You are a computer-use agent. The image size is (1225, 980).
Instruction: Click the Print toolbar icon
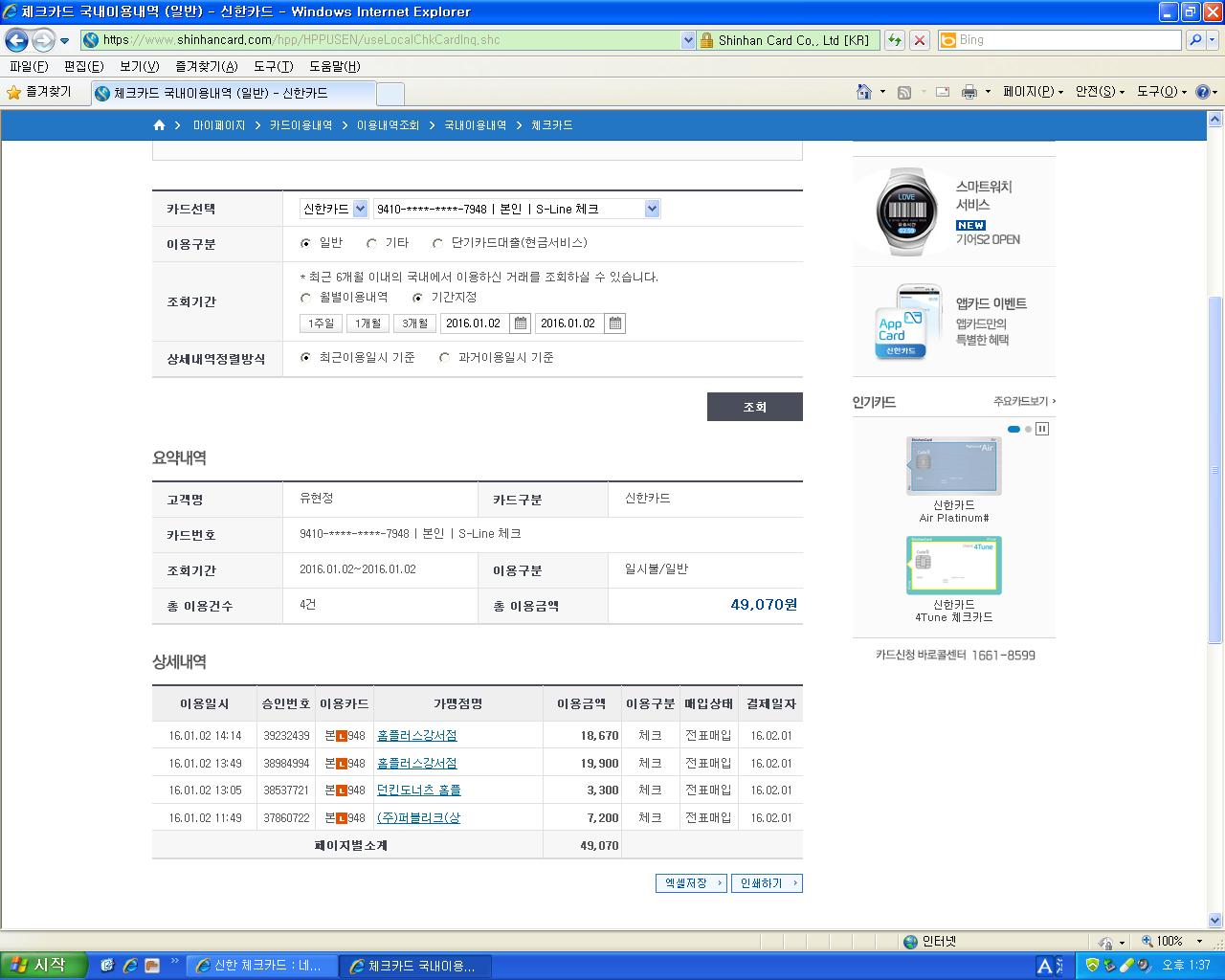click(969, 92)
